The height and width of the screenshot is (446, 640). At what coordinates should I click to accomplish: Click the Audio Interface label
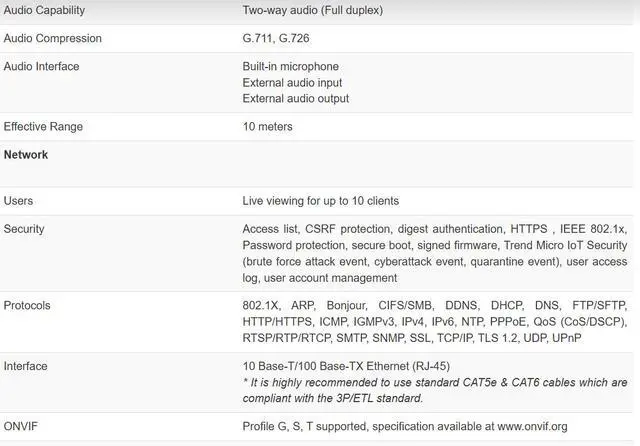point(42,66)
